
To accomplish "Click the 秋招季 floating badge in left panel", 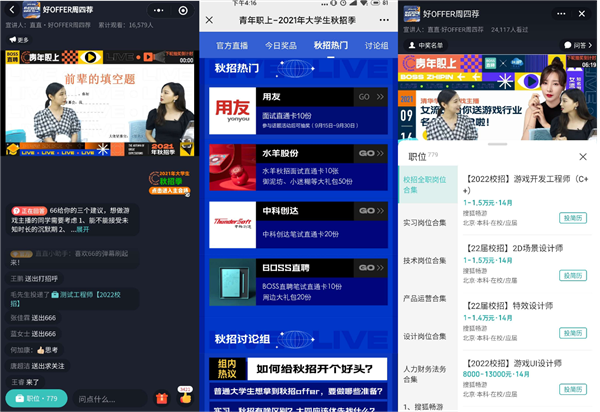I will pyautogui.click(x=170, y=182).
